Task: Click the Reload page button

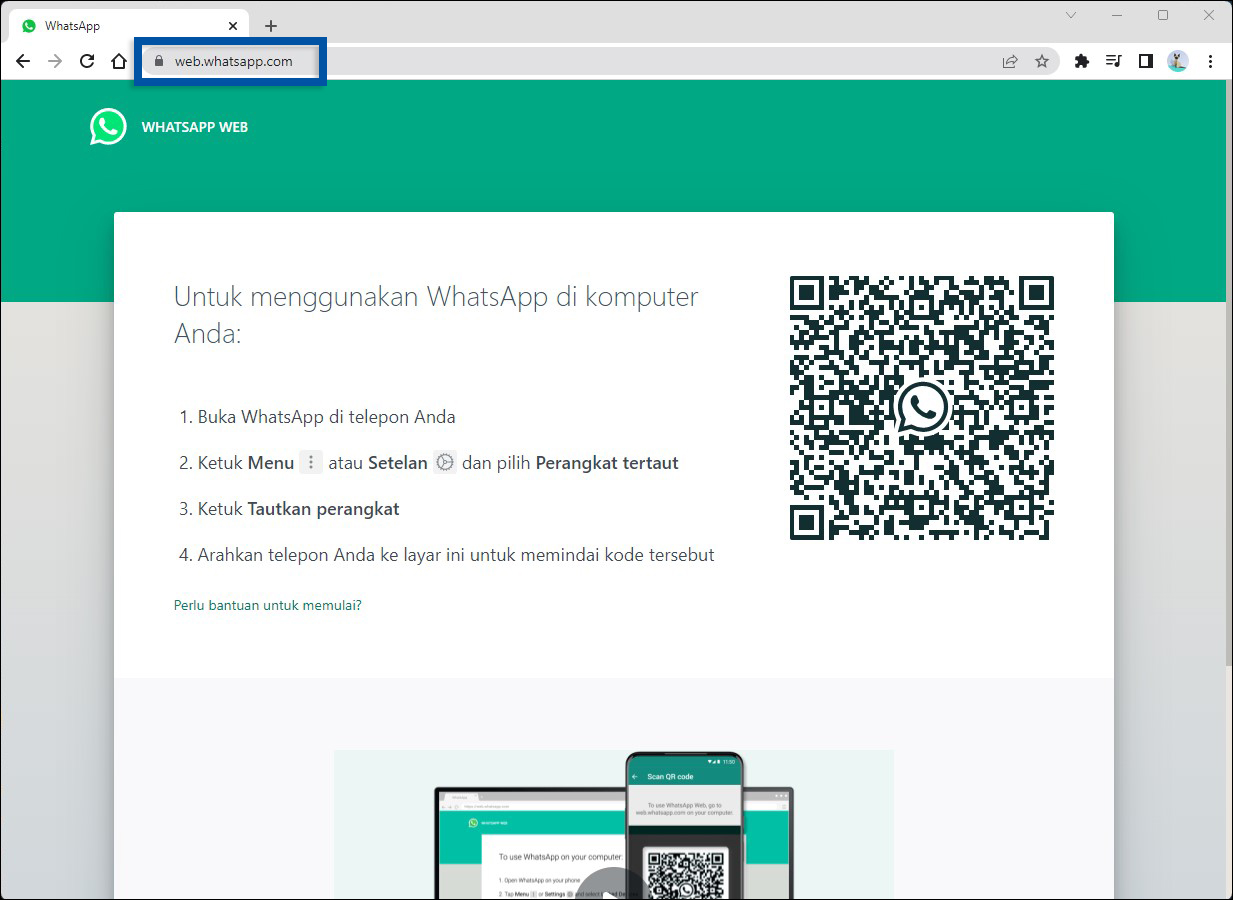Action: 87,61
